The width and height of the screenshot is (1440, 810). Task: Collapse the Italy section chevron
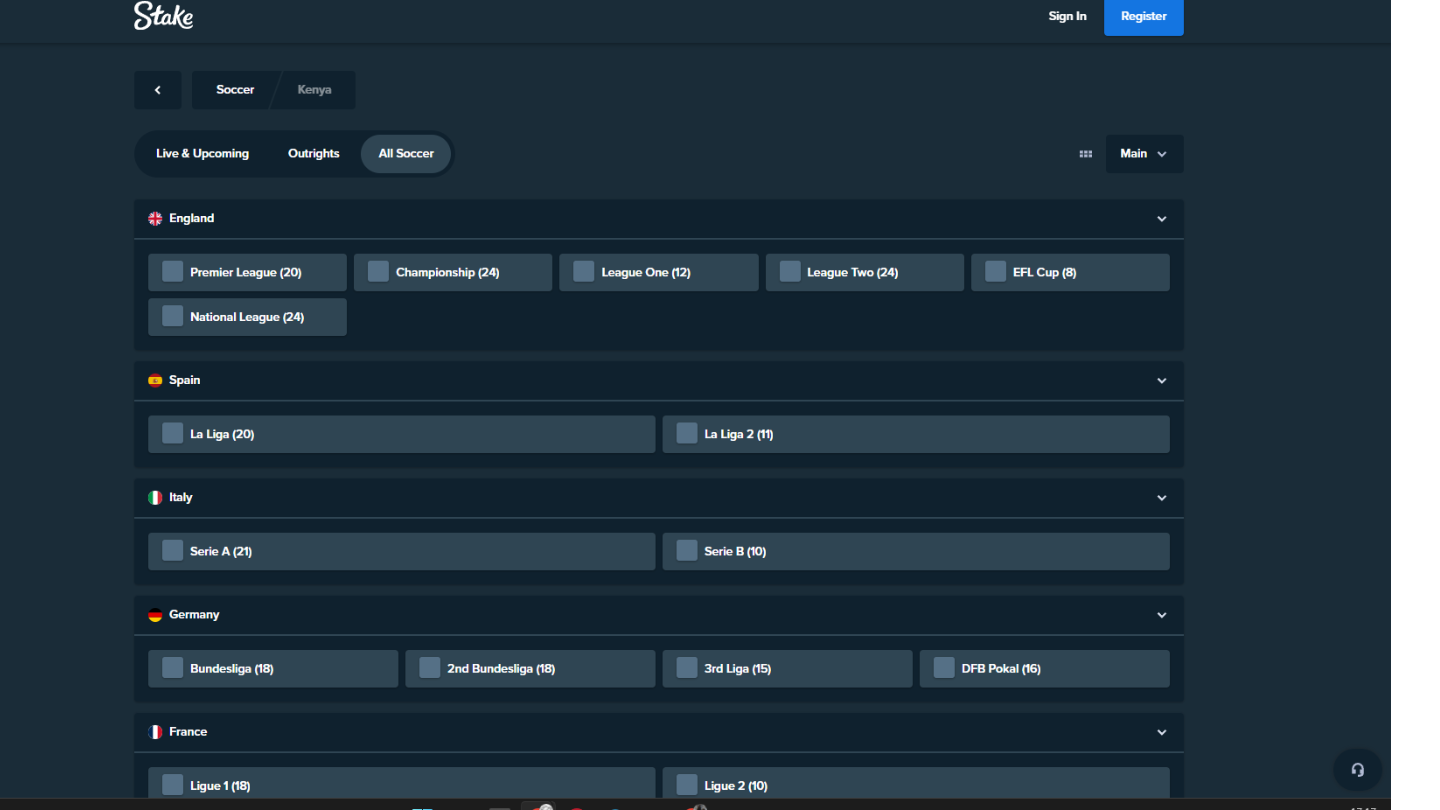click(x=1162, y=498)
